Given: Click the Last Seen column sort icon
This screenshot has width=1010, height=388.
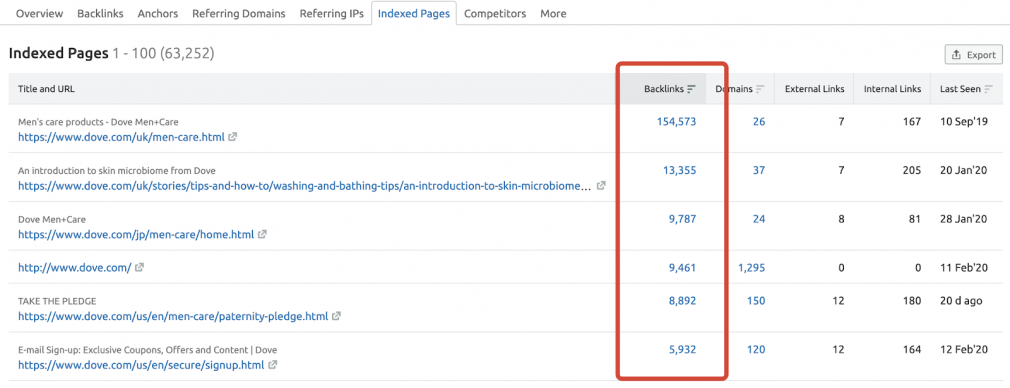Looking at the screenshot, I should coord(988,89).
